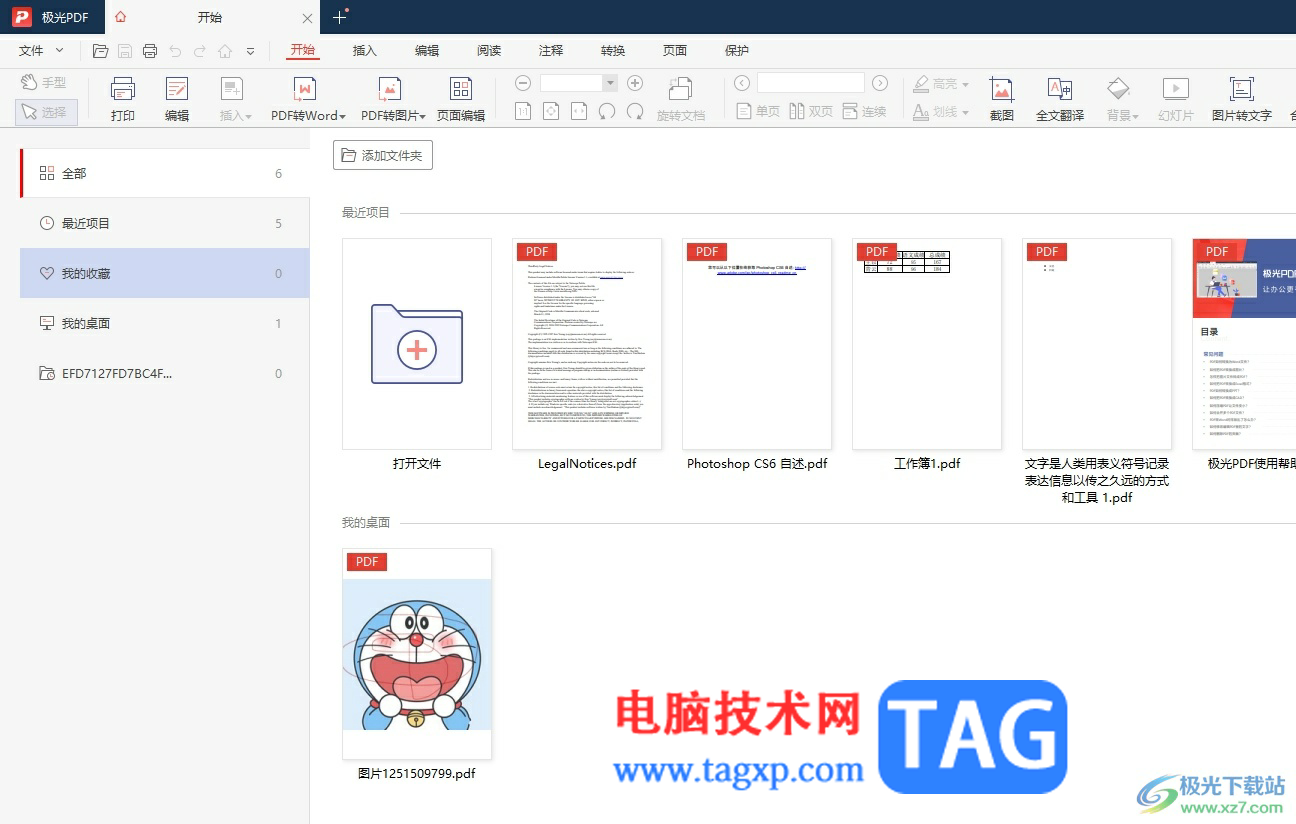
Task: Select the 截图 screenshot tool
Action: coord(1001,99)
